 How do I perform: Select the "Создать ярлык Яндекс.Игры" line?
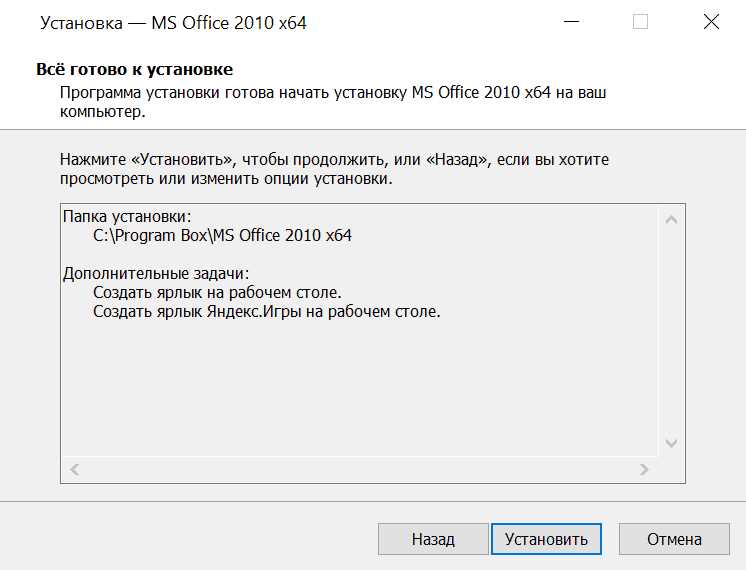pos(266,311)
